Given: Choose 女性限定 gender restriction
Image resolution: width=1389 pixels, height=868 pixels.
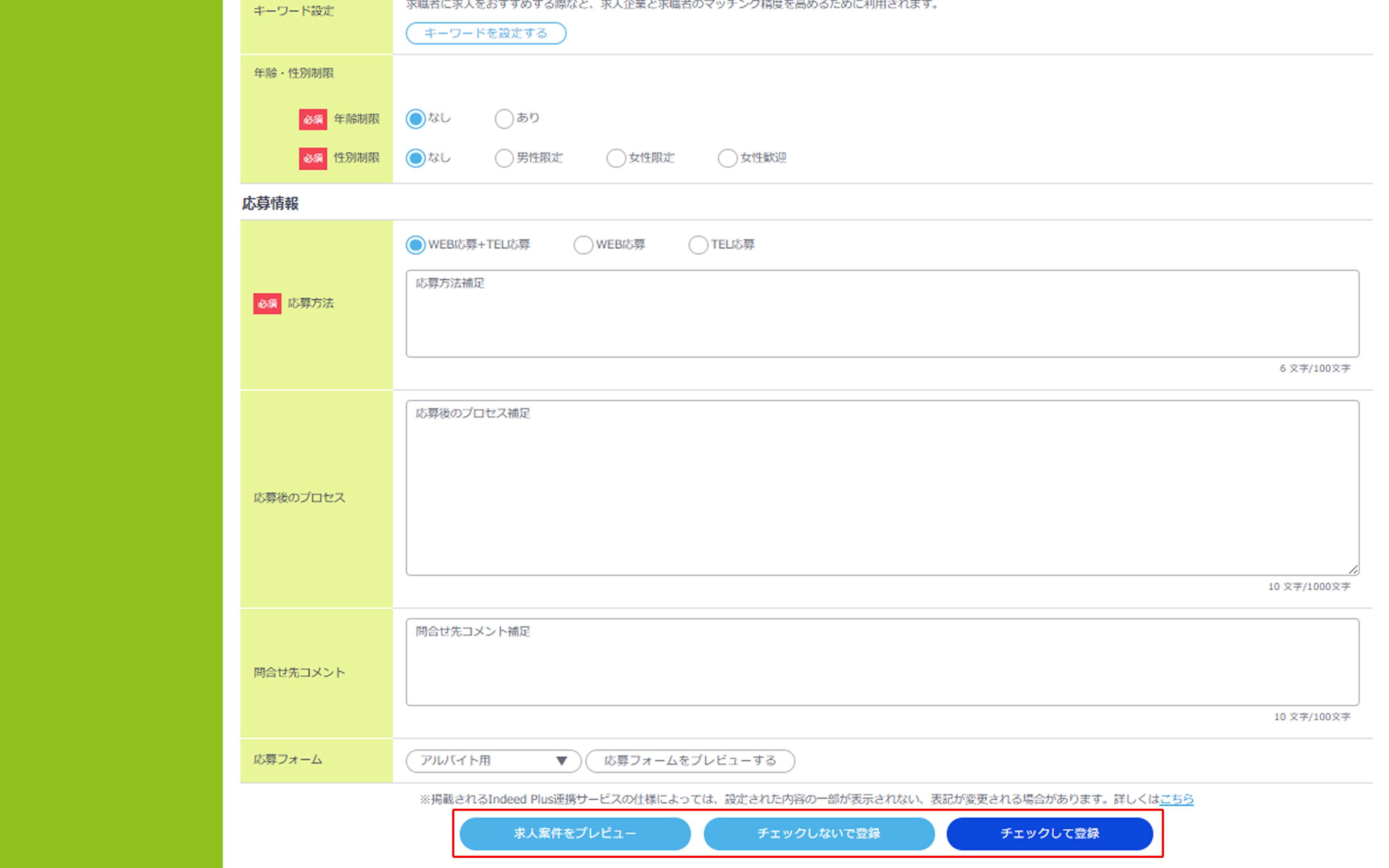Looking at the screenshot, I should 616,158.
